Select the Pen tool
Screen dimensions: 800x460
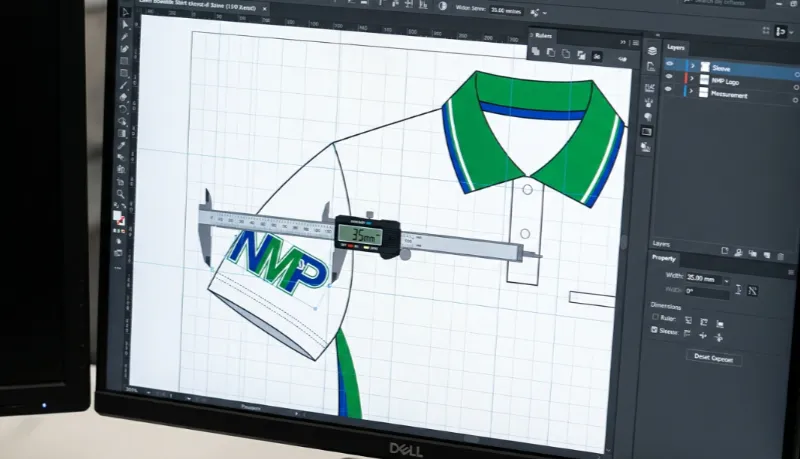coord(124,37)
